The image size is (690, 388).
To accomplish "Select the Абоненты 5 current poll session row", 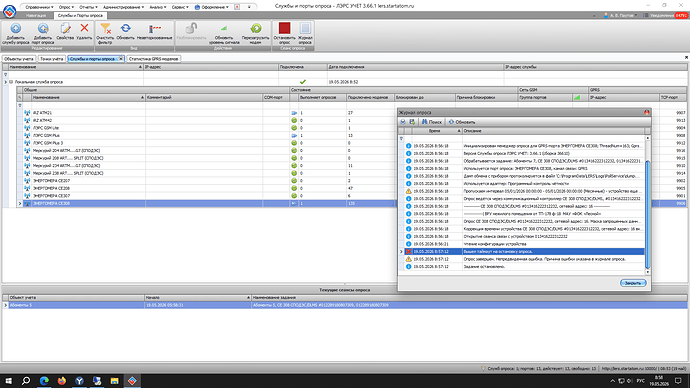I will pyautogui.click(x=345, y=305).
